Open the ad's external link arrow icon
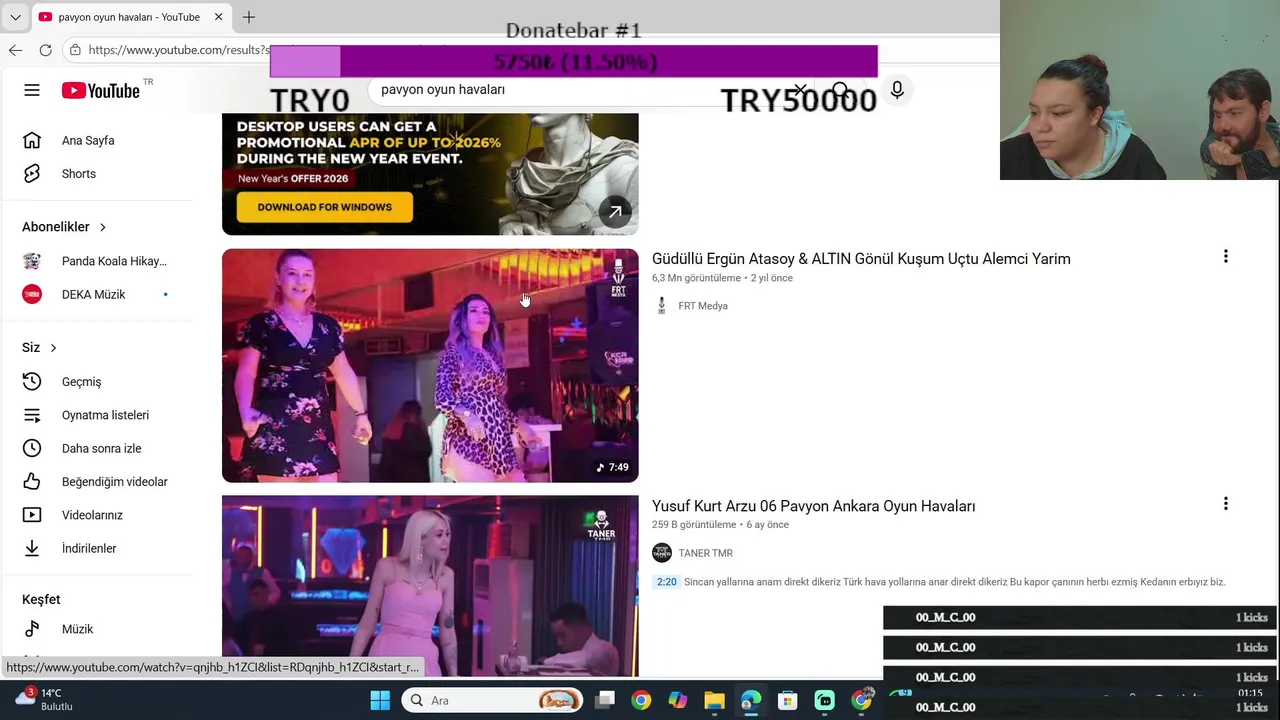The image size is (1280, 720). (x=615, y=211)
